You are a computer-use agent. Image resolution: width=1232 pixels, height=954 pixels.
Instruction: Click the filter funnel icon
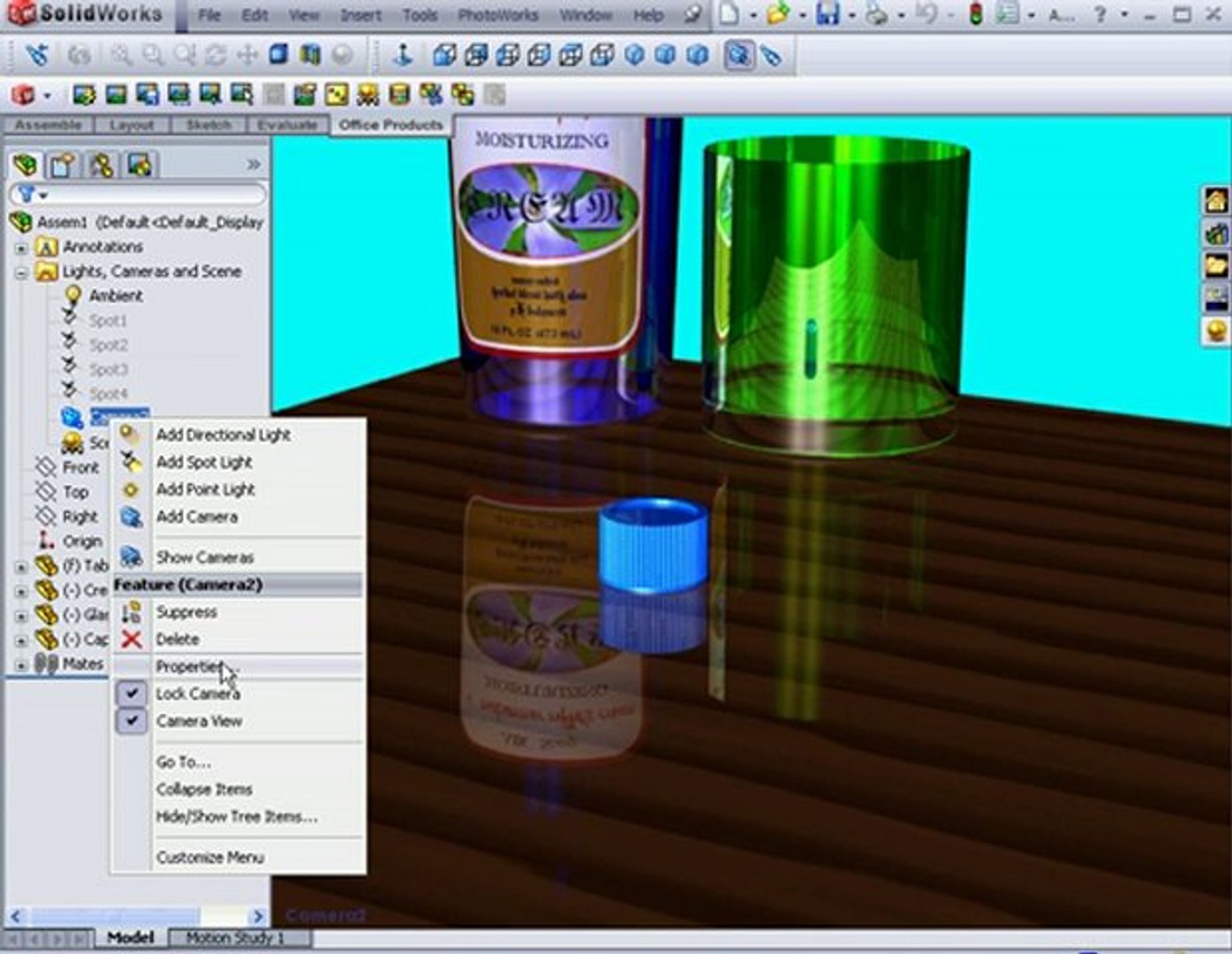tap(26, 194)
